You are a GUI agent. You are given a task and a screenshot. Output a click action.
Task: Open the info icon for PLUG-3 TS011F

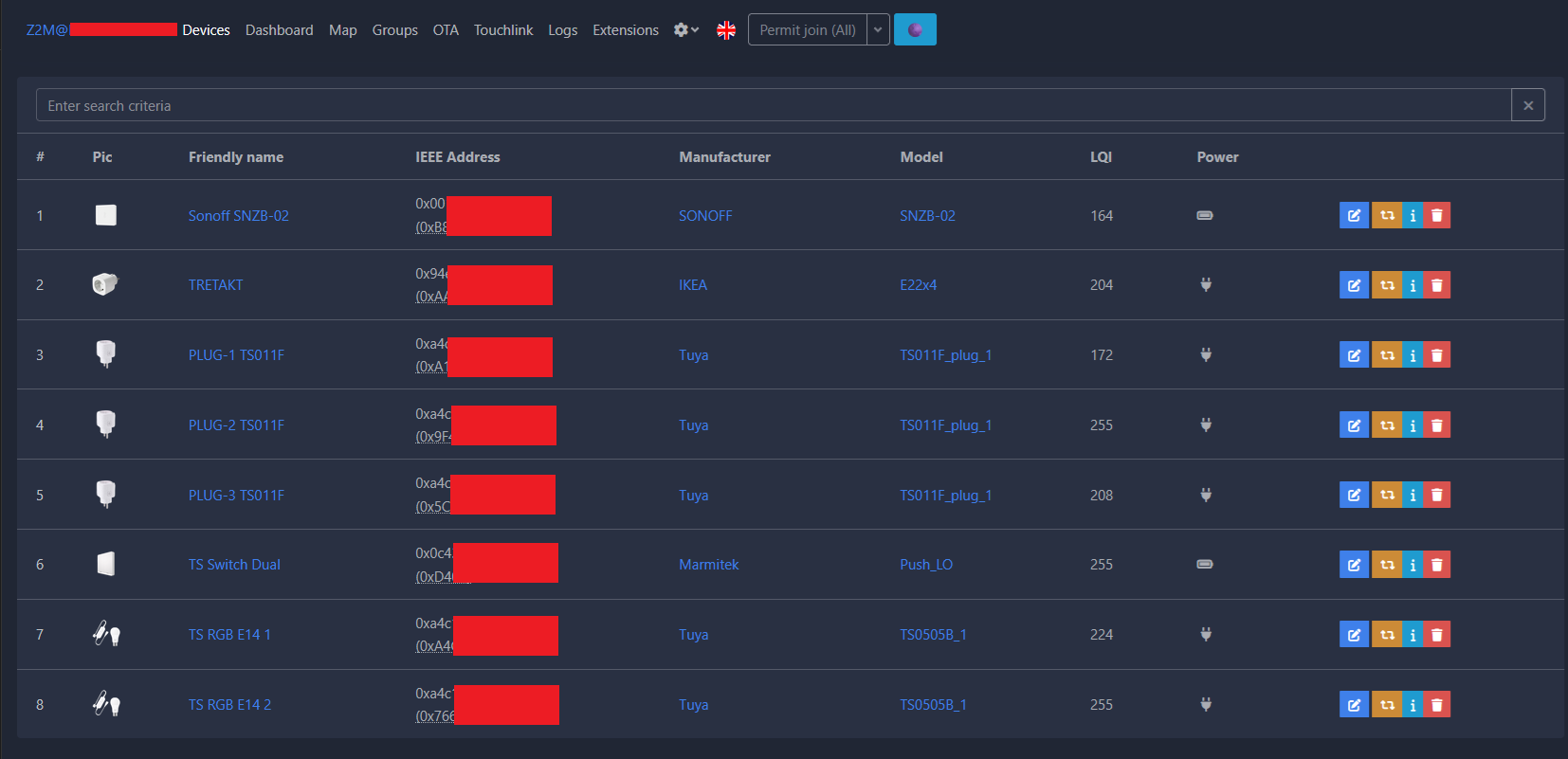point(1413,496)
